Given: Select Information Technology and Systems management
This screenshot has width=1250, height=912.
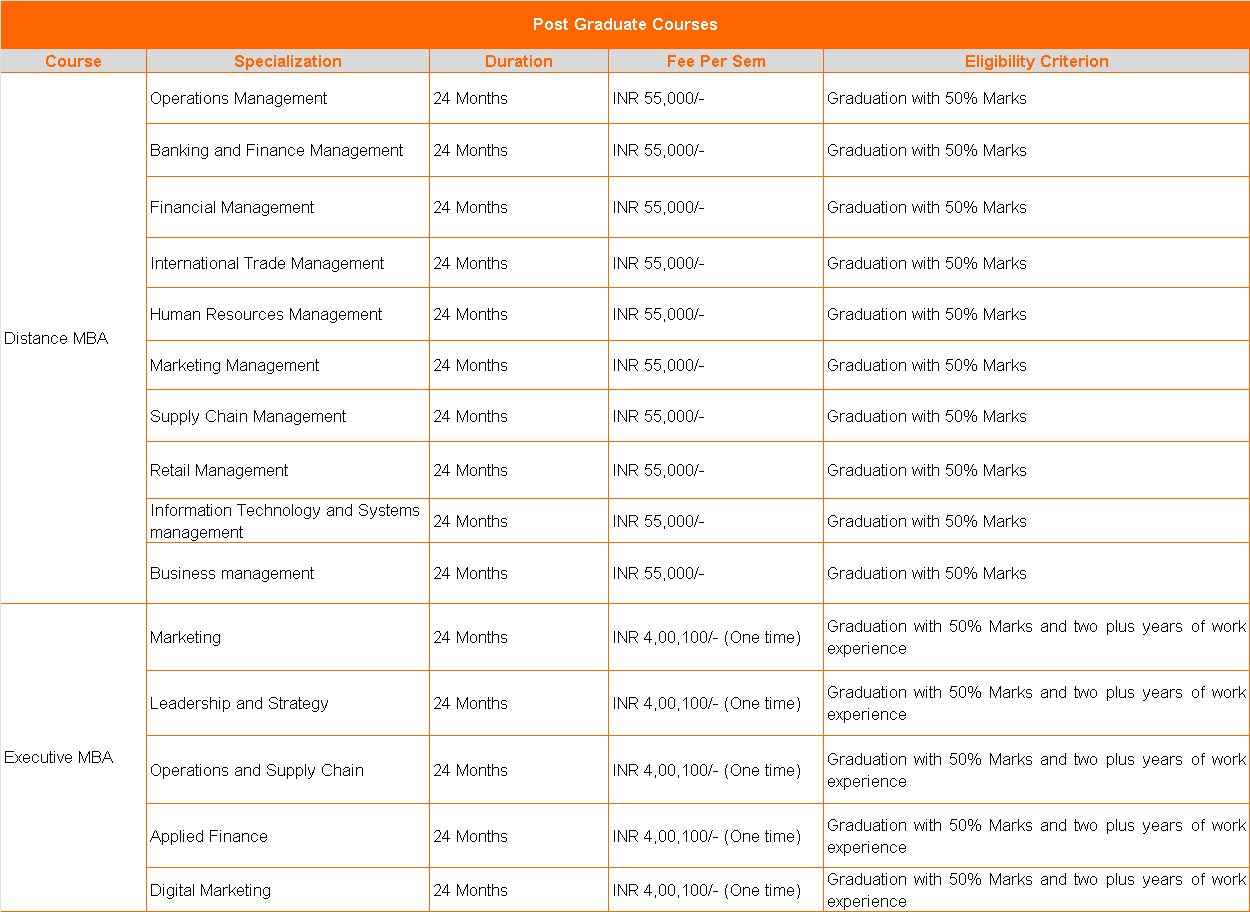Looking at the screenshot, I should click(x=285, y=520).
